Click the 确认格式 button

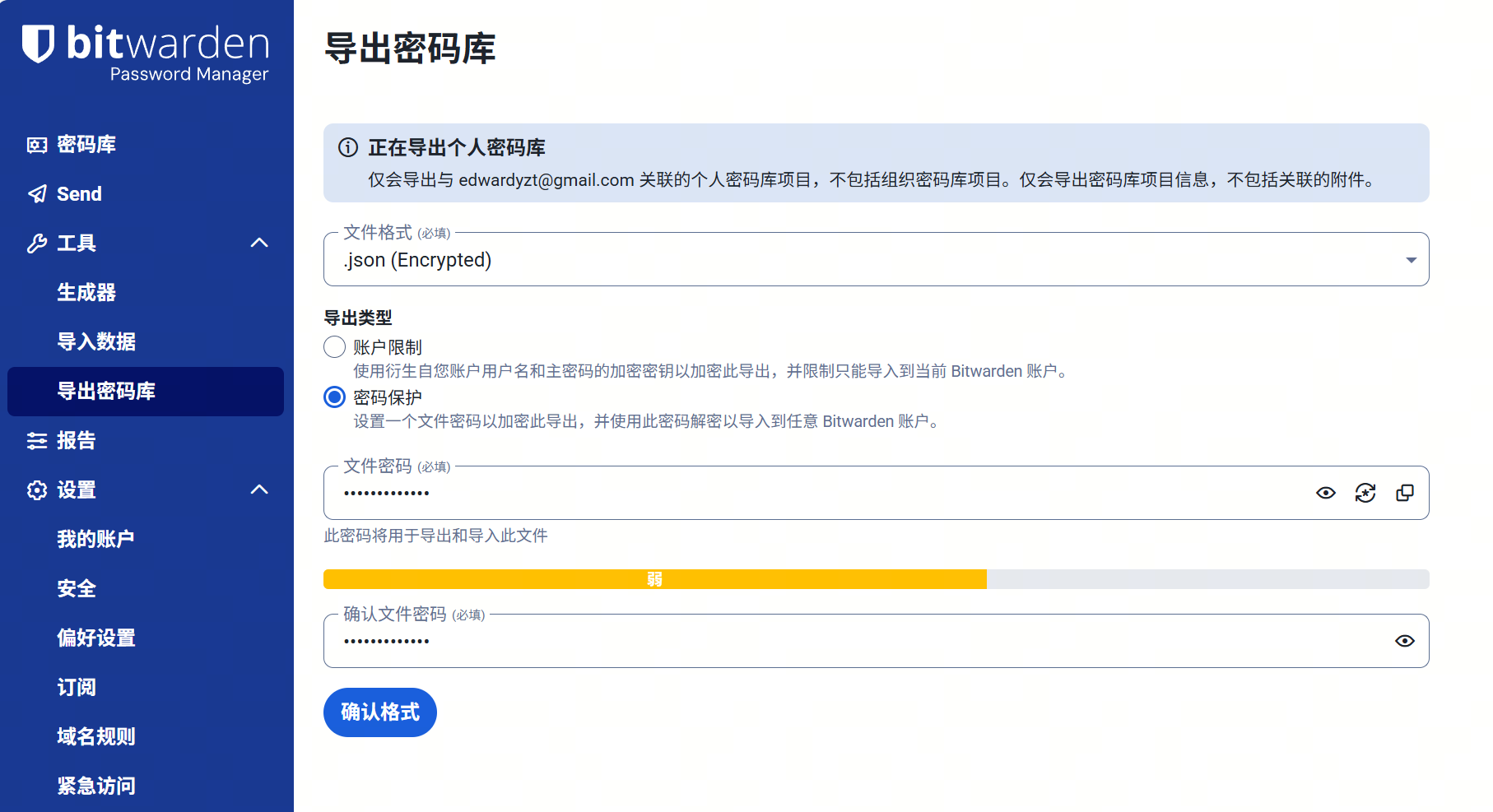tap(380, 712)
